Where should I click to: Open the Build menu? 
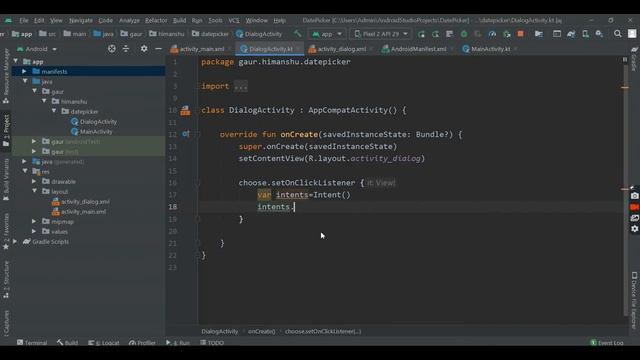point(179,20)
